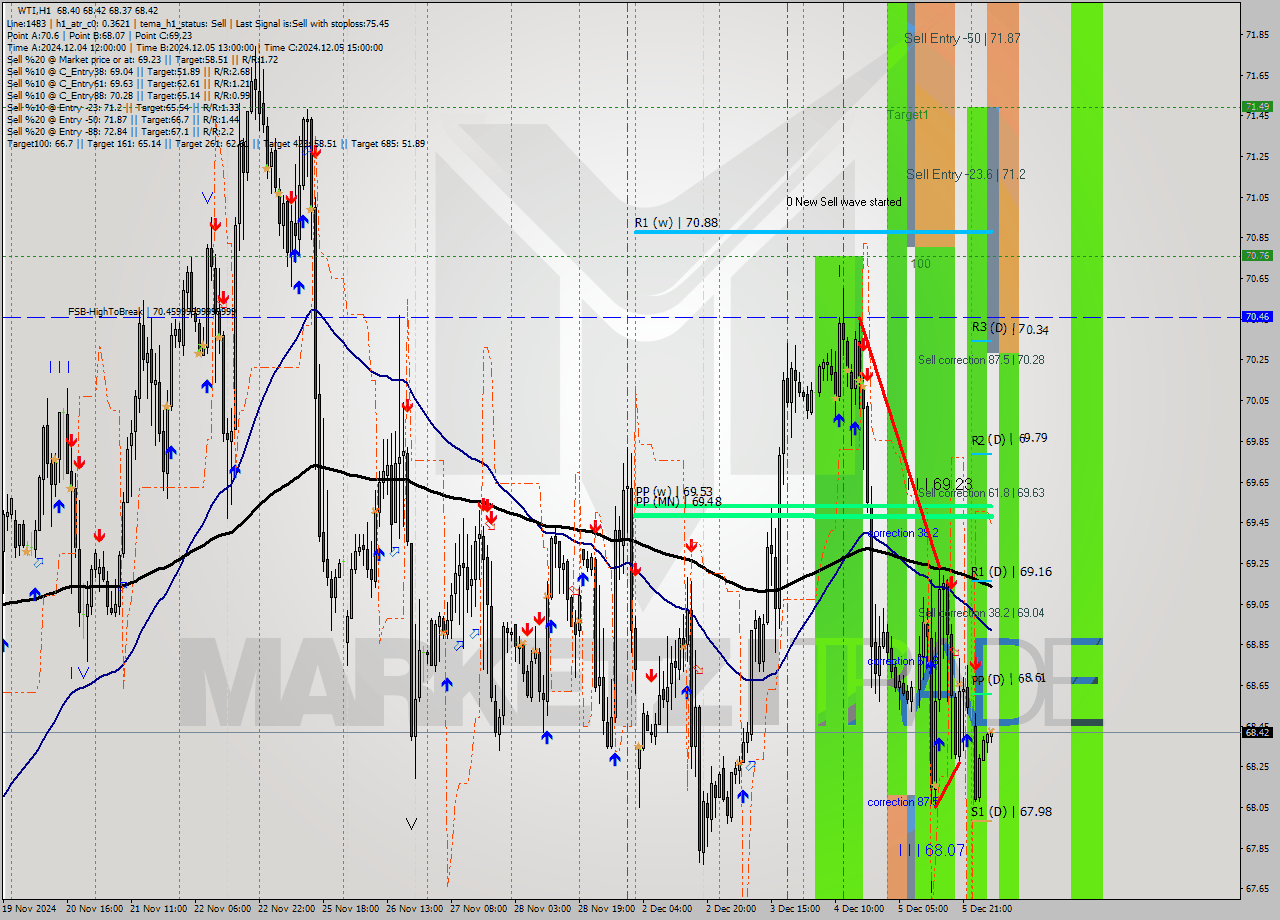
Task: Click the 'Target1' label in the green zone
Action: [907, 115]
